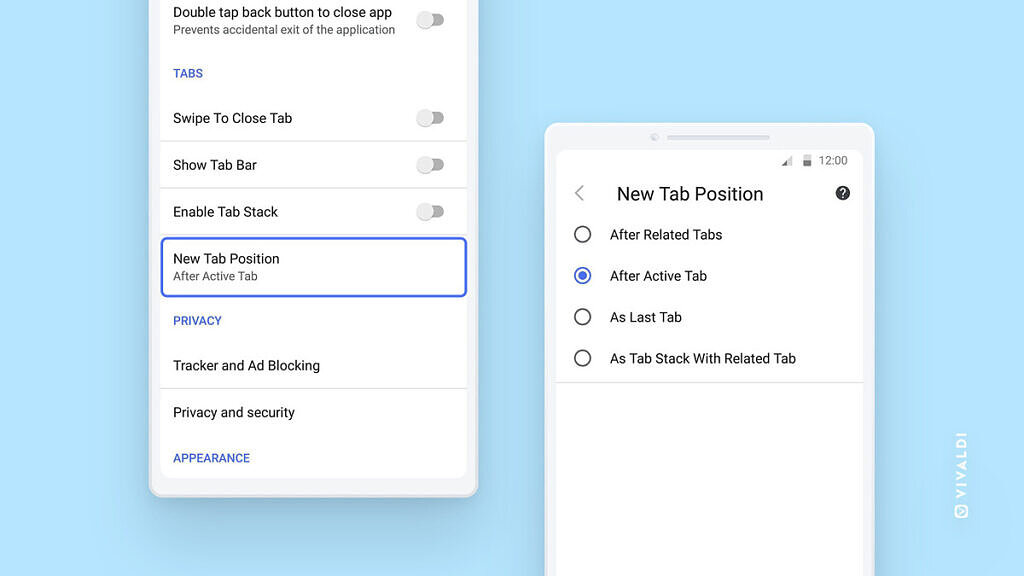Viewport: 1024px width, 576px height.
Task: Select After Related Tabs radio option
Action: click(583, 234)
